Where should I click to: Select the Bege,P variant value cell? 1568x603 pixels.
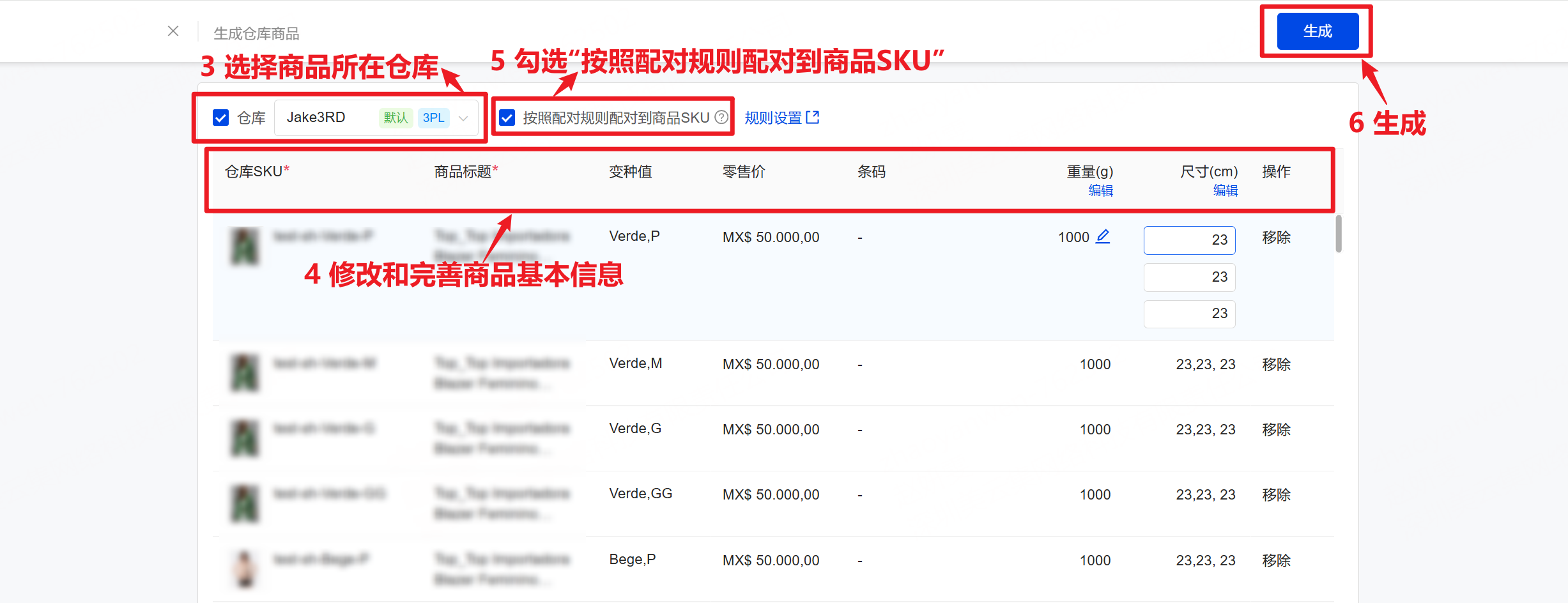633,560
